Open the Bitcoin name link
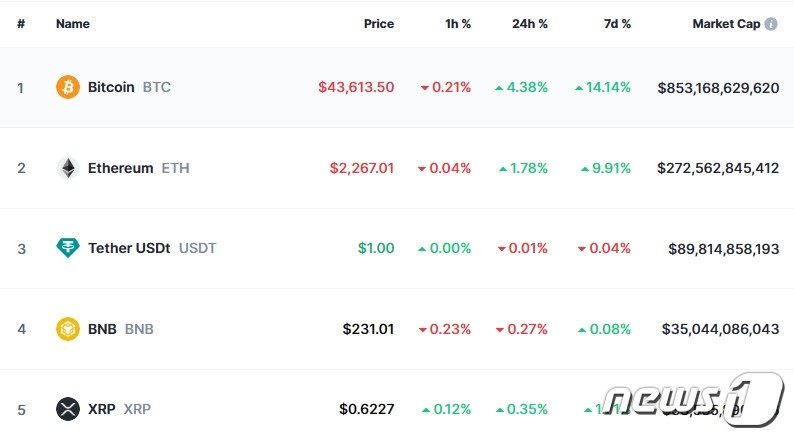 click(x=111, y=87)
